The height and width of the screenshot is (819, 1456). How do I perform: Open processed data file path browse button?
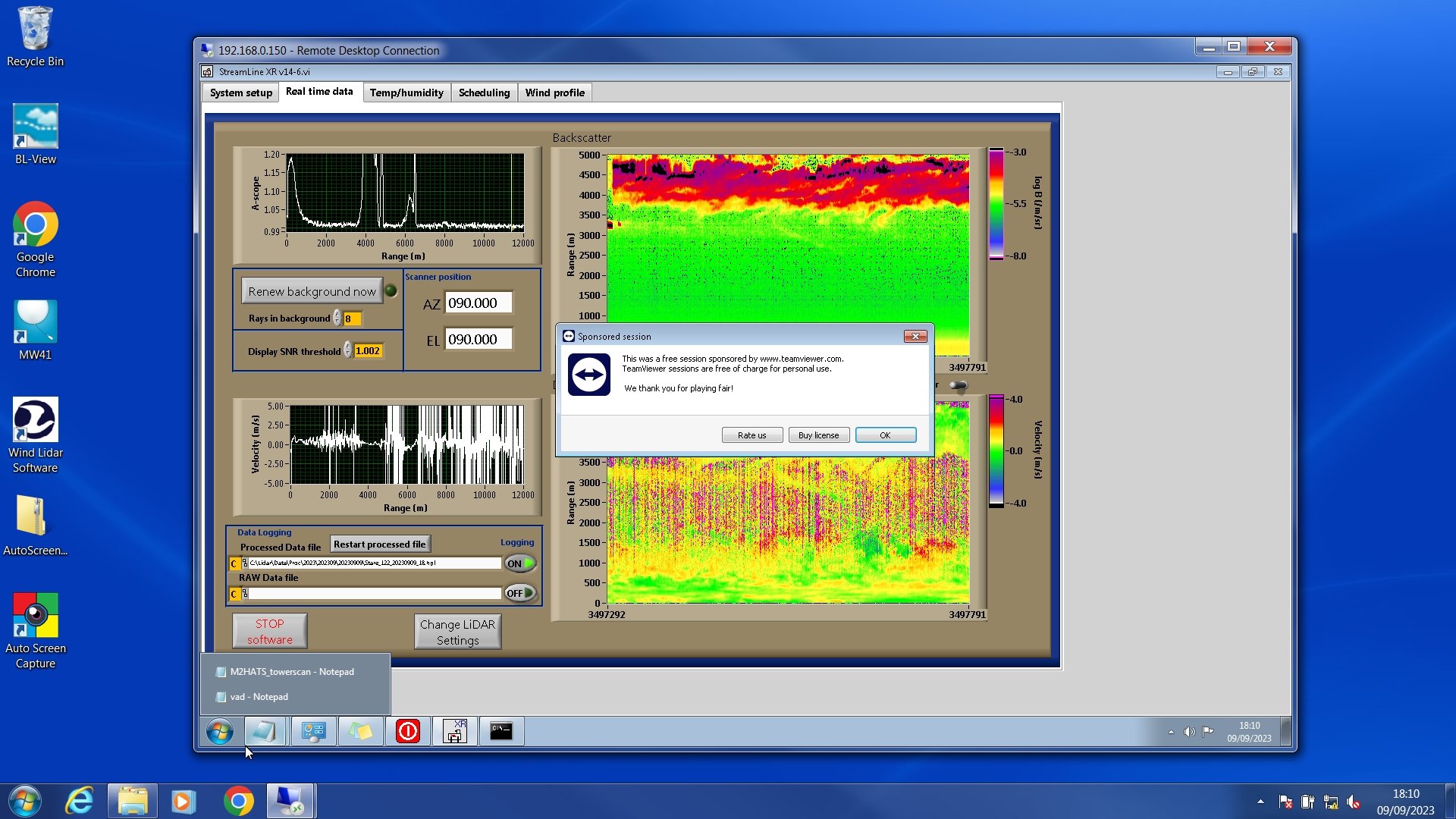(245, 563)
